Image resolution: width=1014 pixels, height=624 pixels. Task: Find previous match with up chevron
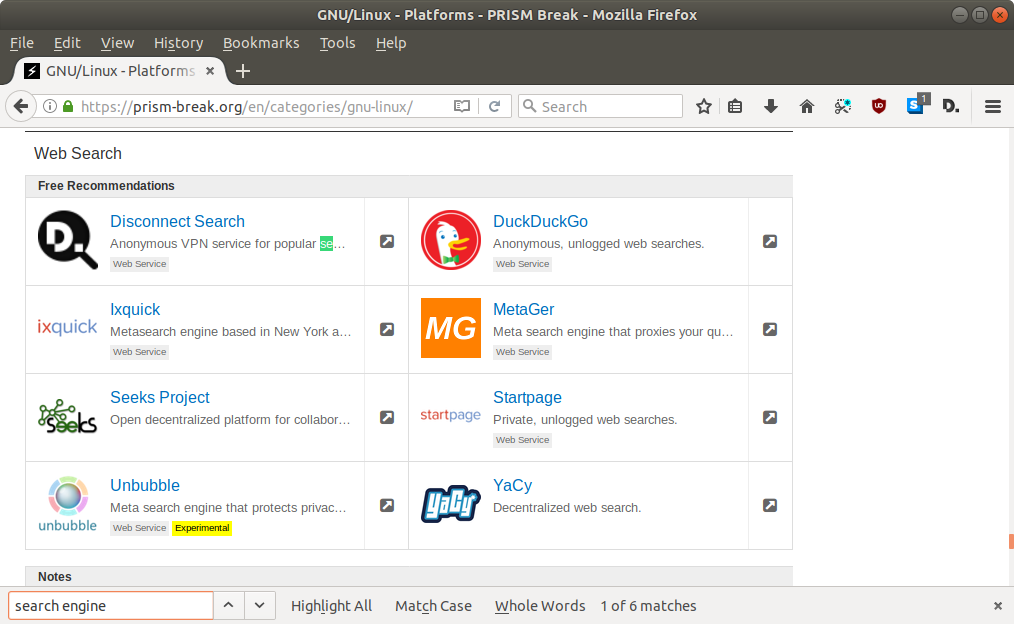click(x=228, y=606)
